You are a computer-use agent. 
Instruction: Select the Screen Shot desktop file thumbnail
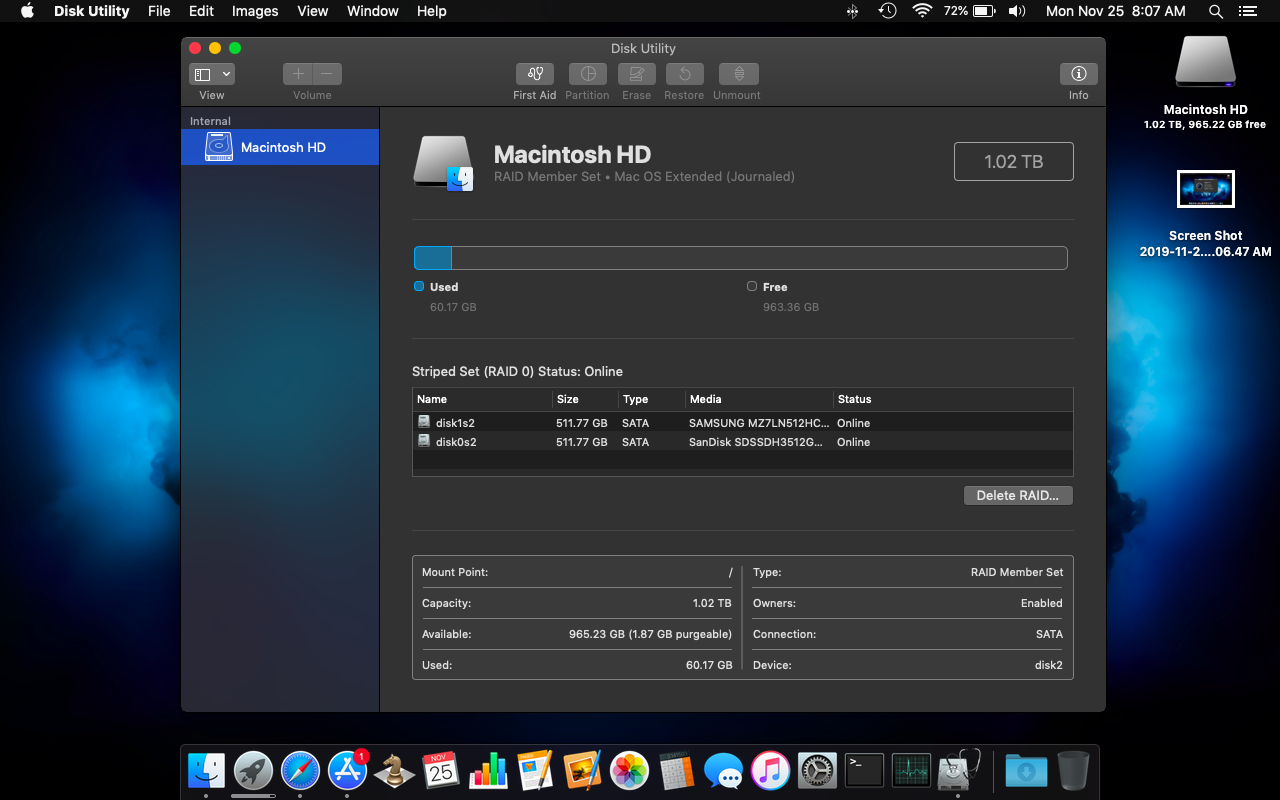click(1205, 189)
